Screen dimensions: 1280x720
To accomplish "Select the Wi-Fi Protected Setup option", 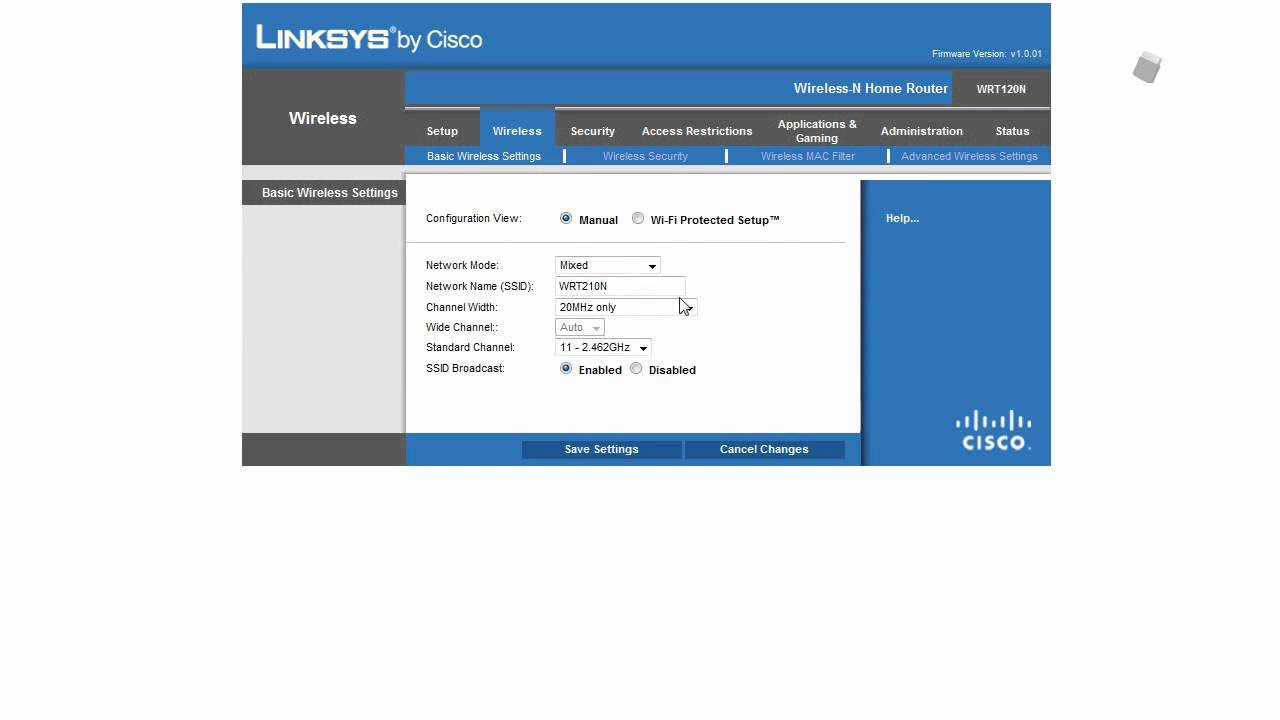I will pyautogui.click(x=638, y=218).
